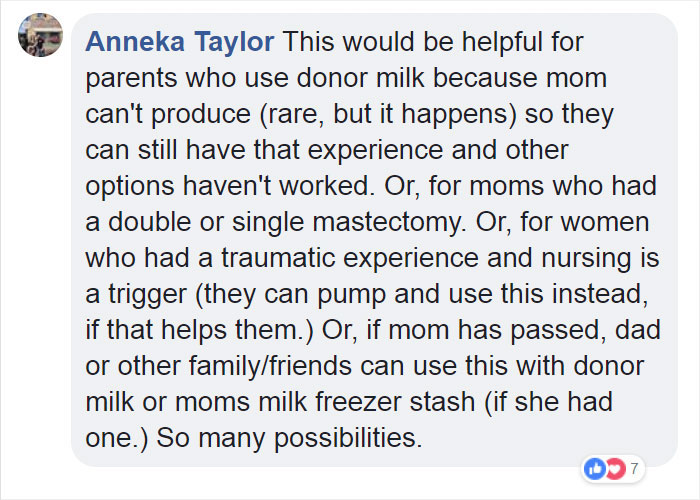The width and height of the screenshot is (700, 500).
Task: Click the Anneka Taylor name link
Action: 179,42
